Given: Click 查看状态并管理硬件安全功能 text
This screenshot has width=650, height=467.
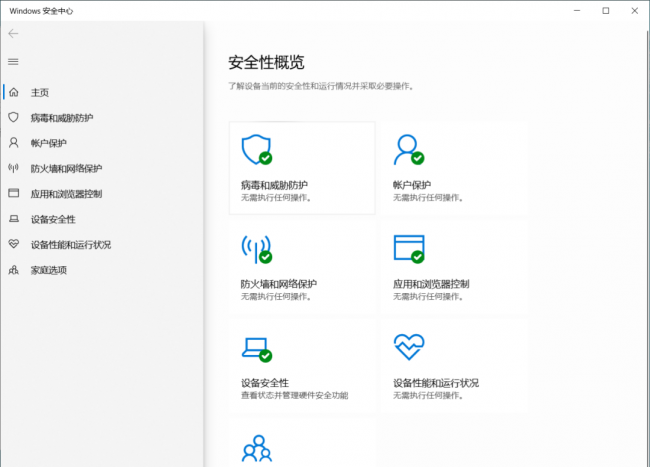Looking at the screenshot, I should 295,395.
